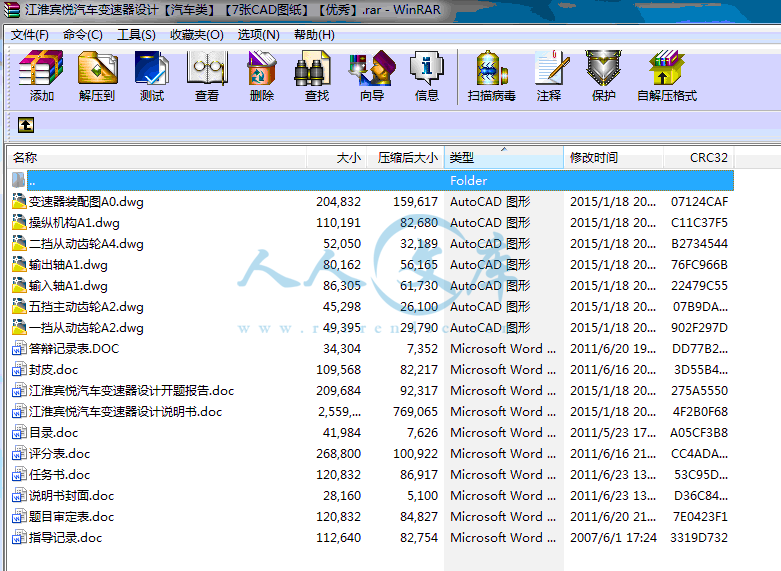
Task: Go up one level with arrow button
Action: point(26,125)
